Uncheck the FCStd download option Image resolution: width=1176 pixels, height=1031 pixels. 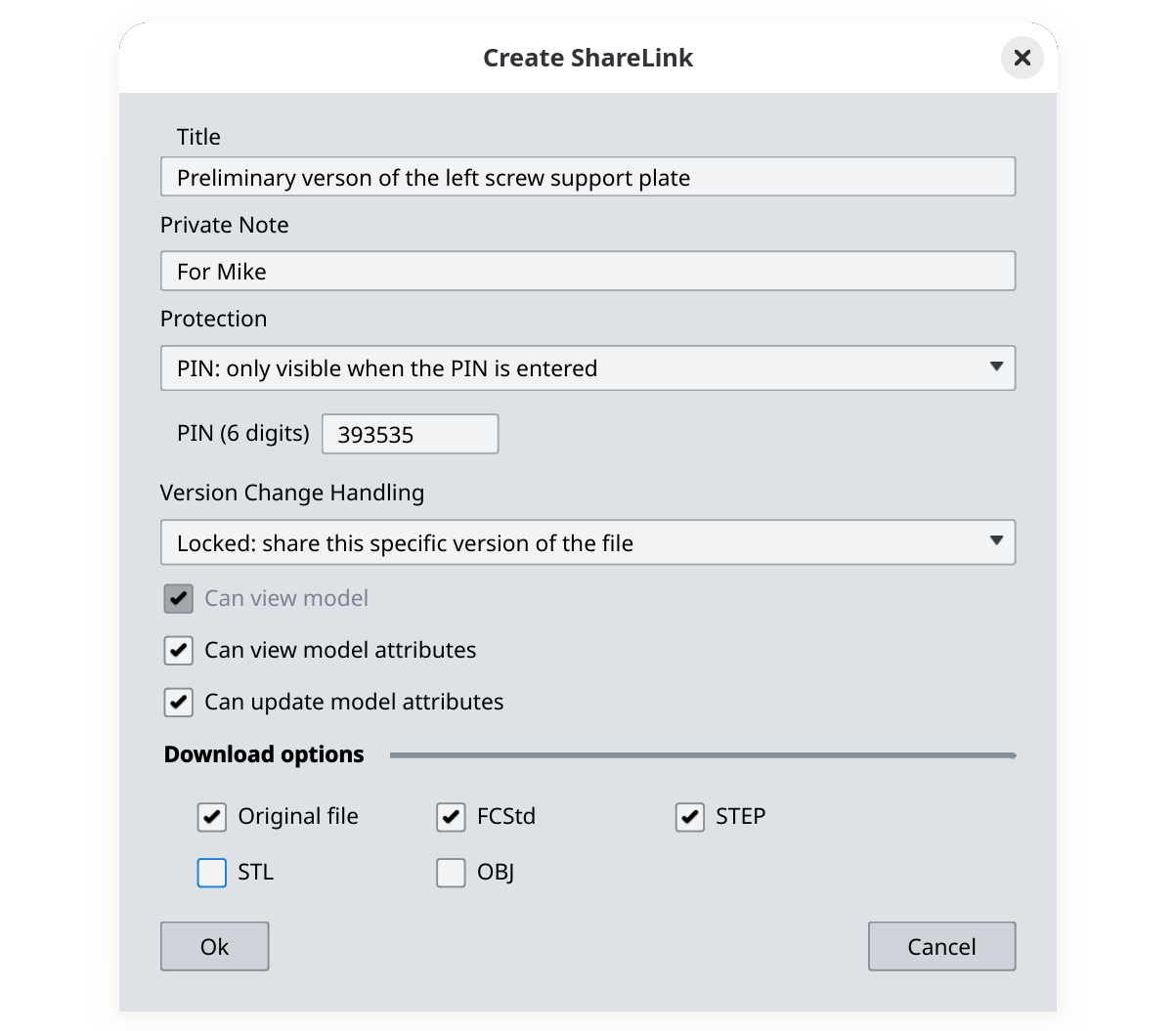pos(451,817)
